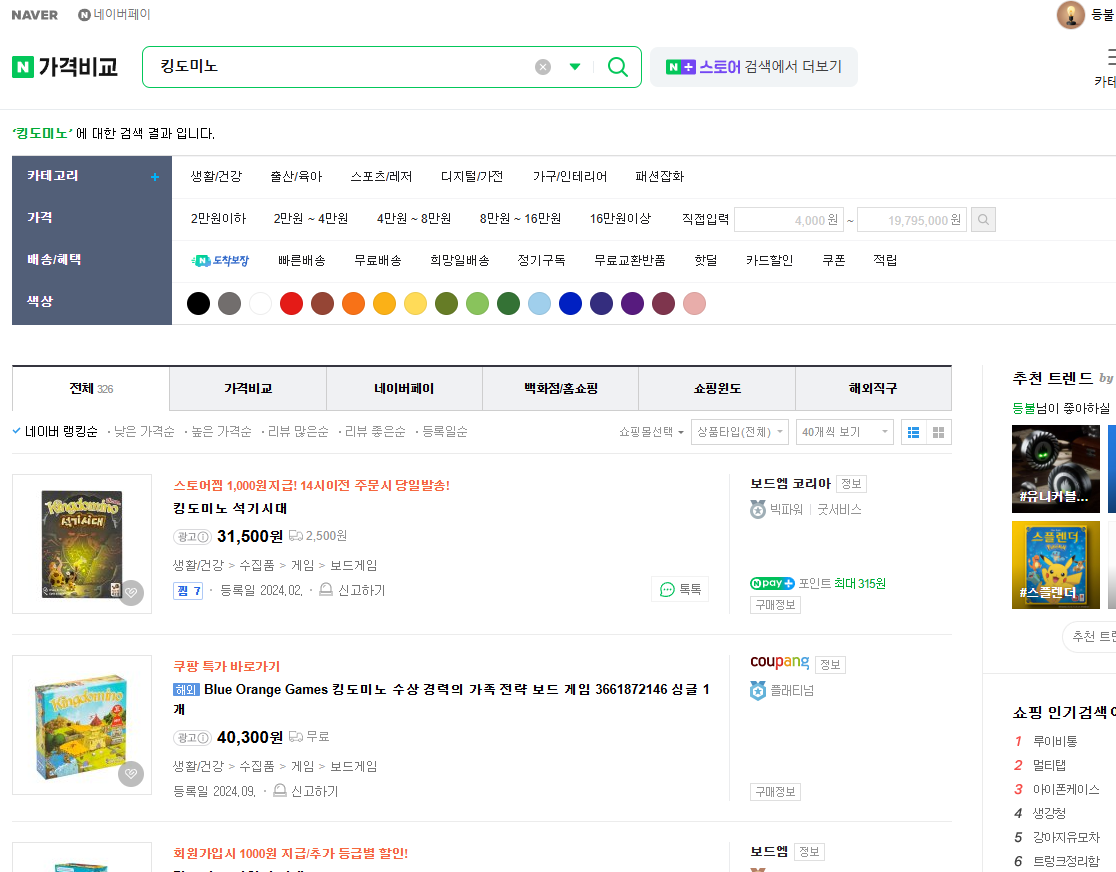Viewport: 1116px width, 872px height.
Task: Select the 디지털/가전 category
Action: pos(472,176)
